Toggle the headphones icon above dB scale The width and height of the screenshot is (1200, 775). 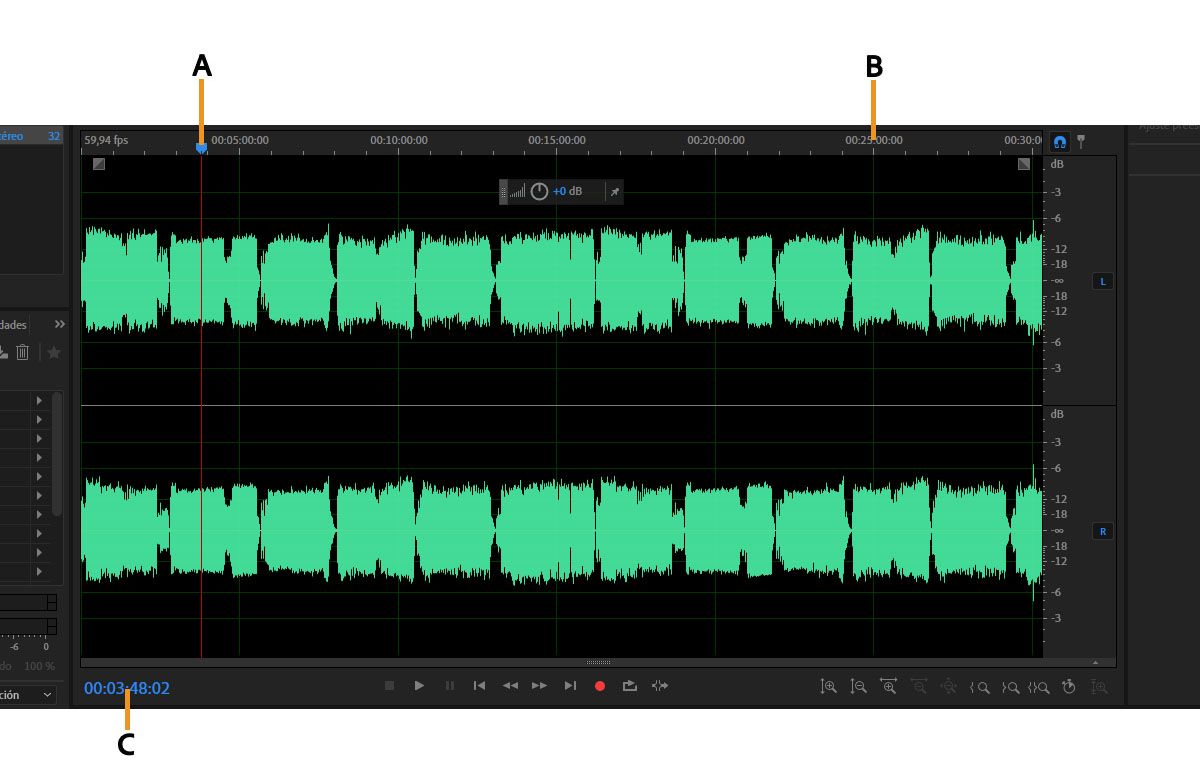(x=1059, y=142)
